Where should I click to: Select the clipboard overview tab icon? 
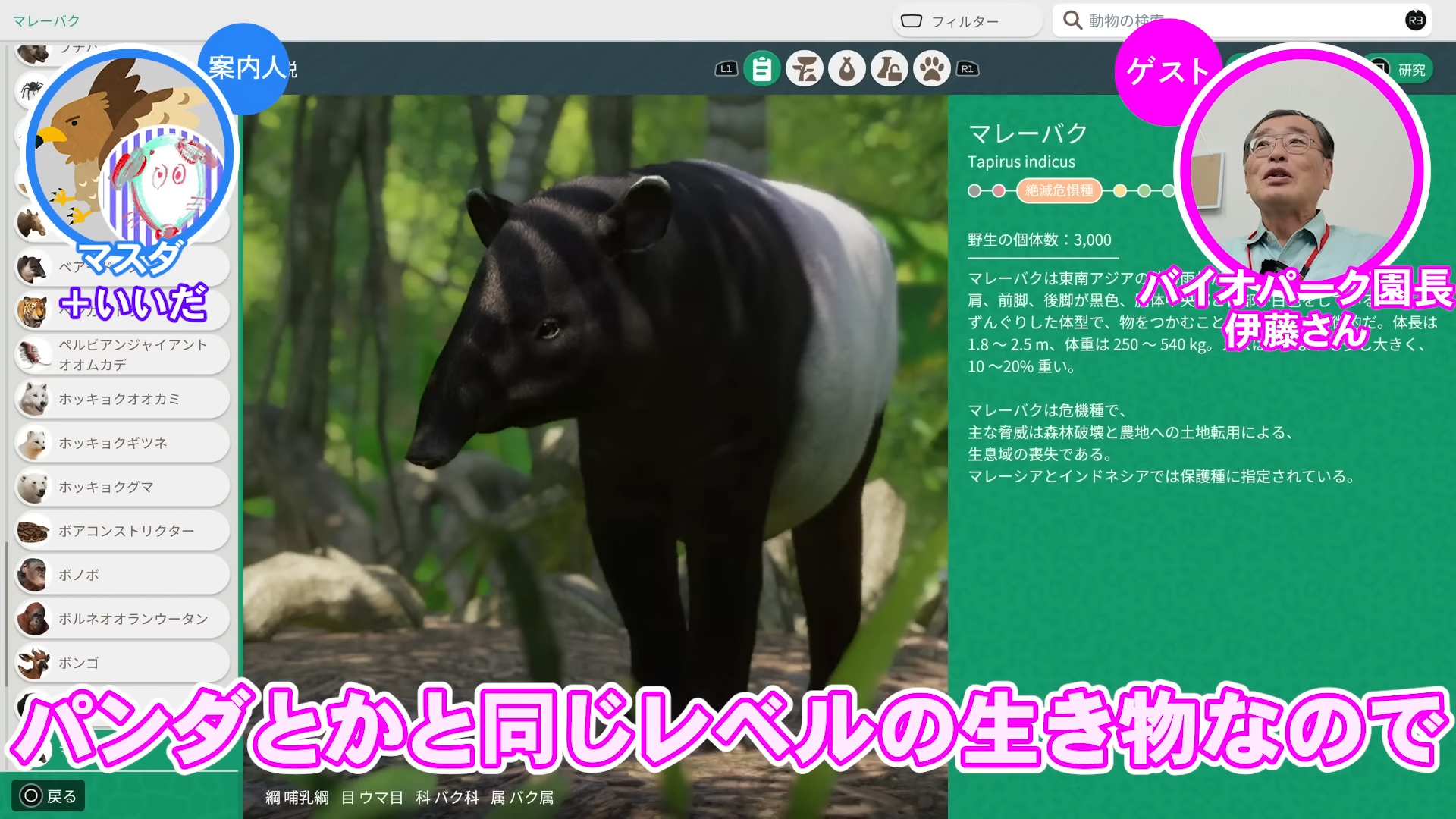(x=761, y=69)
